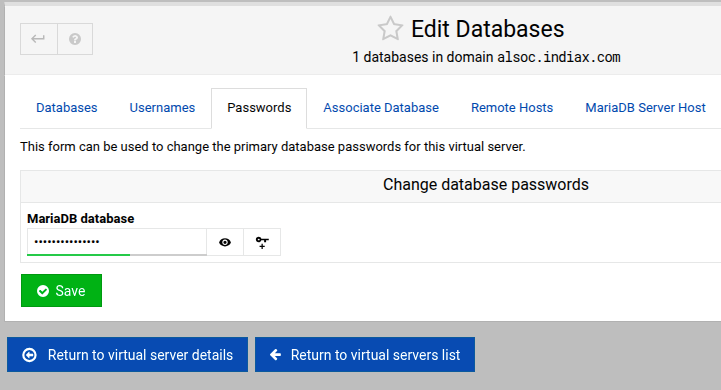Go to Associate Database tab
The height and width of the screenshot is (390, 721).
coord(381,108)
